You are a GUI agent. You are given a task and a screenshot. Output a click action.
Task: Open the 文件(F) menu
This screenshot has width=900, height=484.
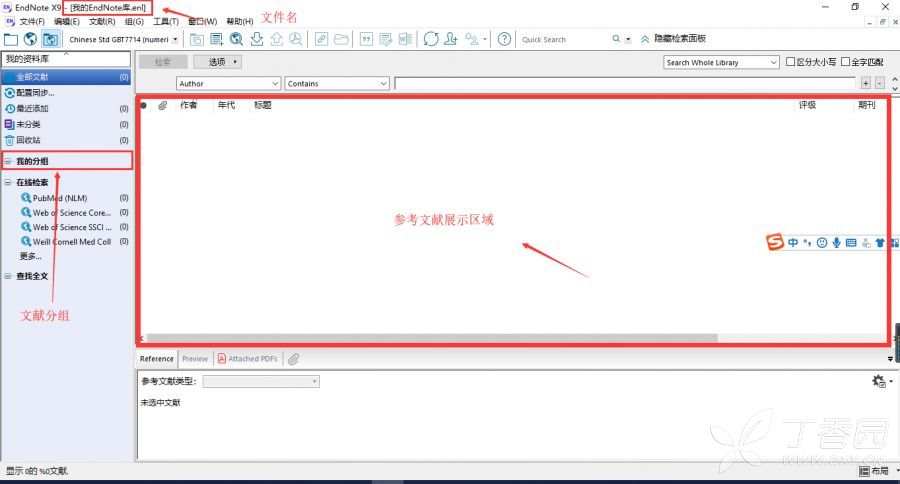pyautogui.click(x=32, y=21)
